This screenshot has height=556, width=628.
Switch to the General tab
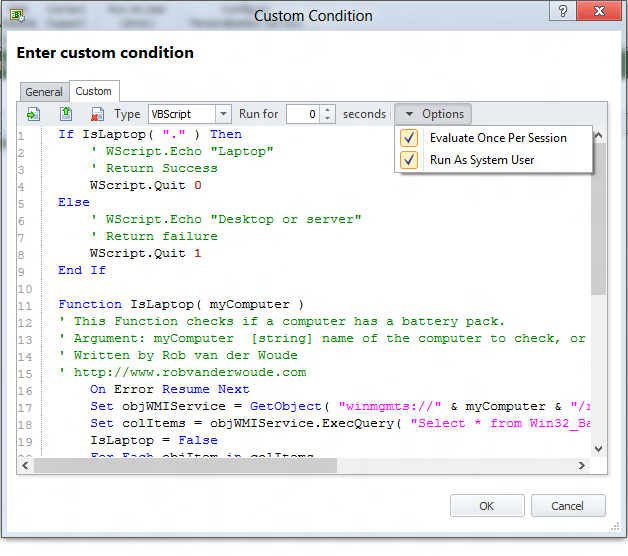44,92
